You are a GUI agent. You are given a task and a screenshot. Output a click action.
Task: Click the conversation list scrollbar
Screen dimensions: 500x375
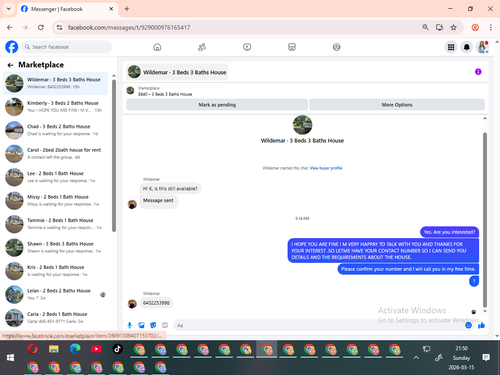[114, 155]
